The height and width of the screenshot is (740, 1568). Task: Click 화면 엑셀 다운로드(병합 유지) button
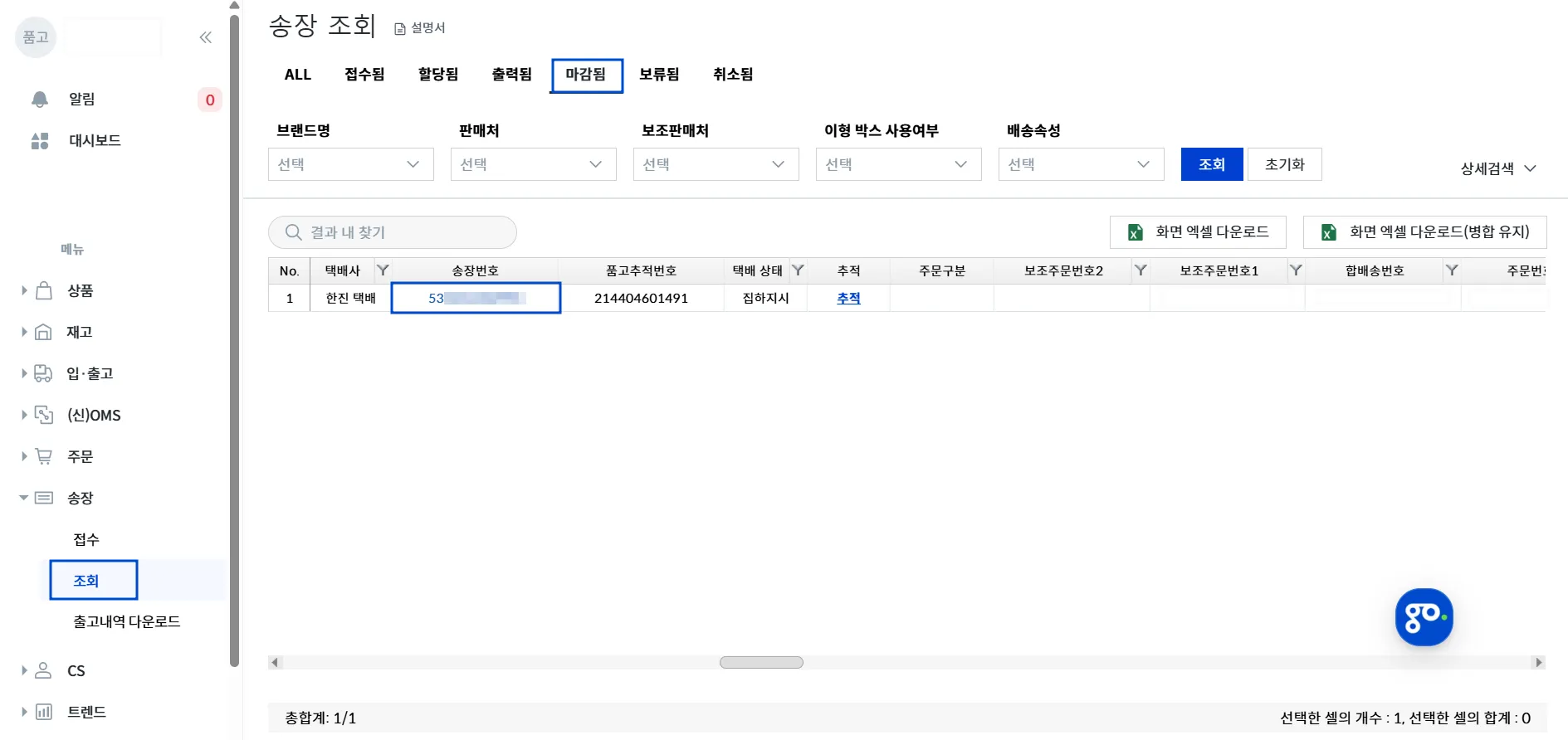pyautogui.click(x=1425, y=232)
